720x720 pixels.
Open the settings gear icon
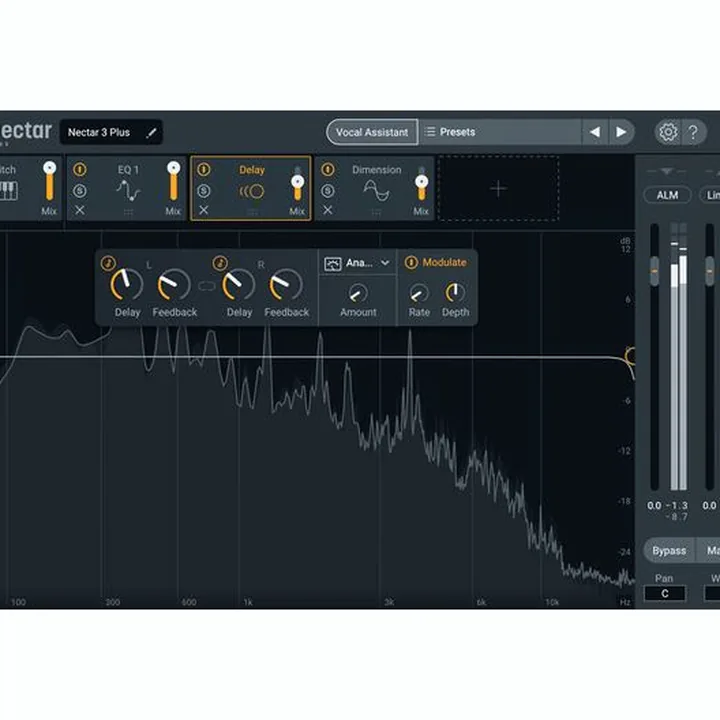click(668, 132)
